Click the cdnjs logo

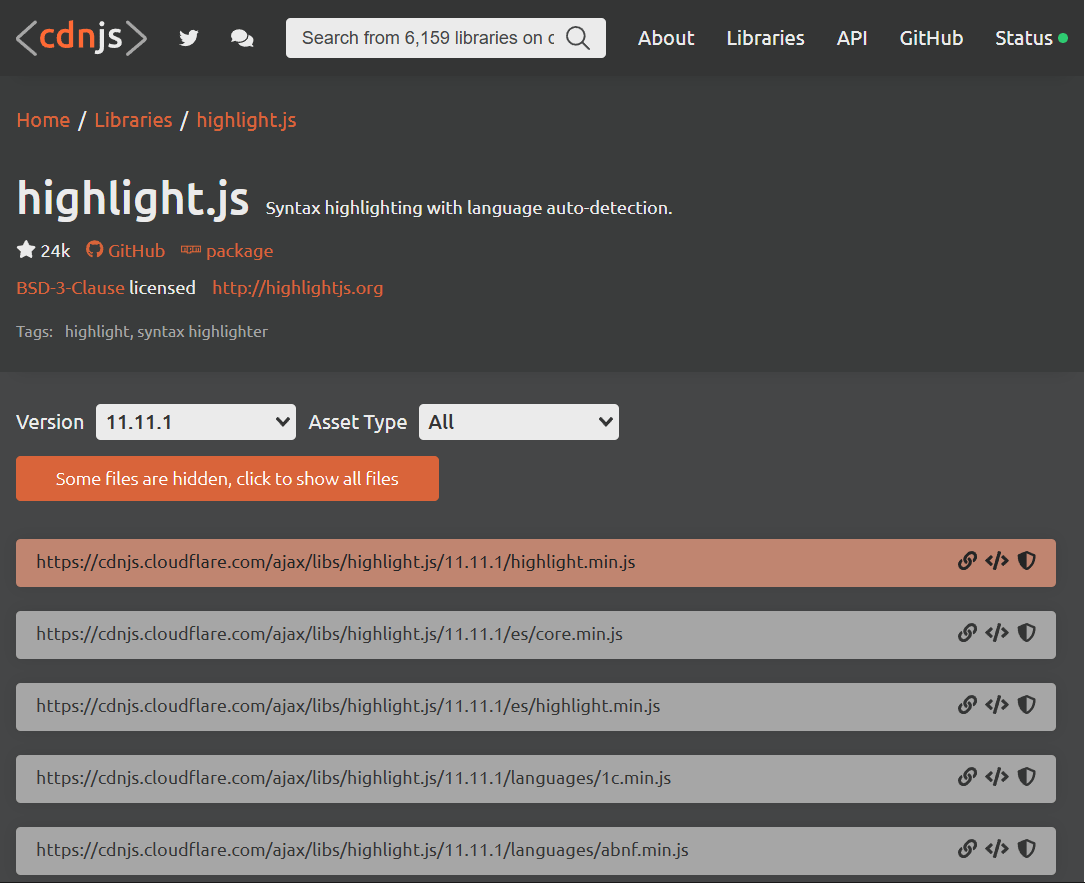click(82, 37)
